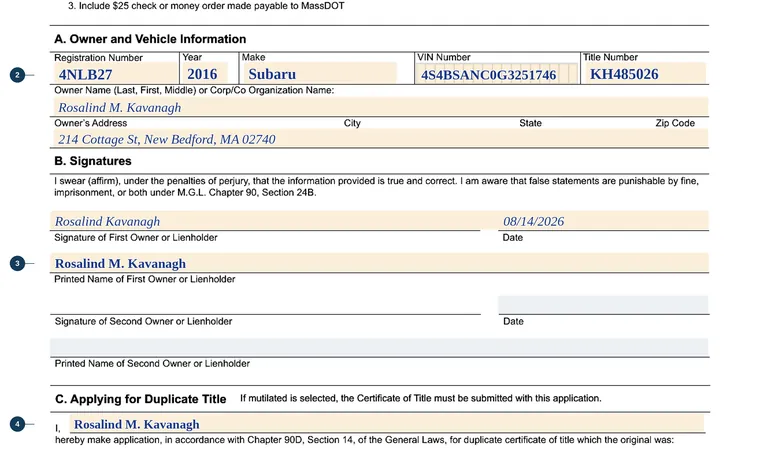
Task: Click the 'If mutilated is selected' note
Action: tap(421, 398)
